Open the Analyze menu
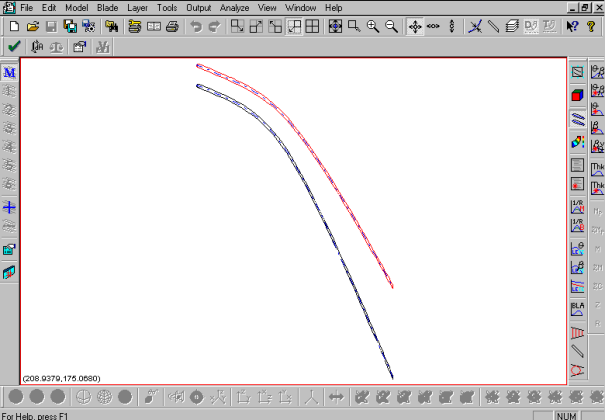The width and height of the screenshot is (605, 420). click(234, 8)
